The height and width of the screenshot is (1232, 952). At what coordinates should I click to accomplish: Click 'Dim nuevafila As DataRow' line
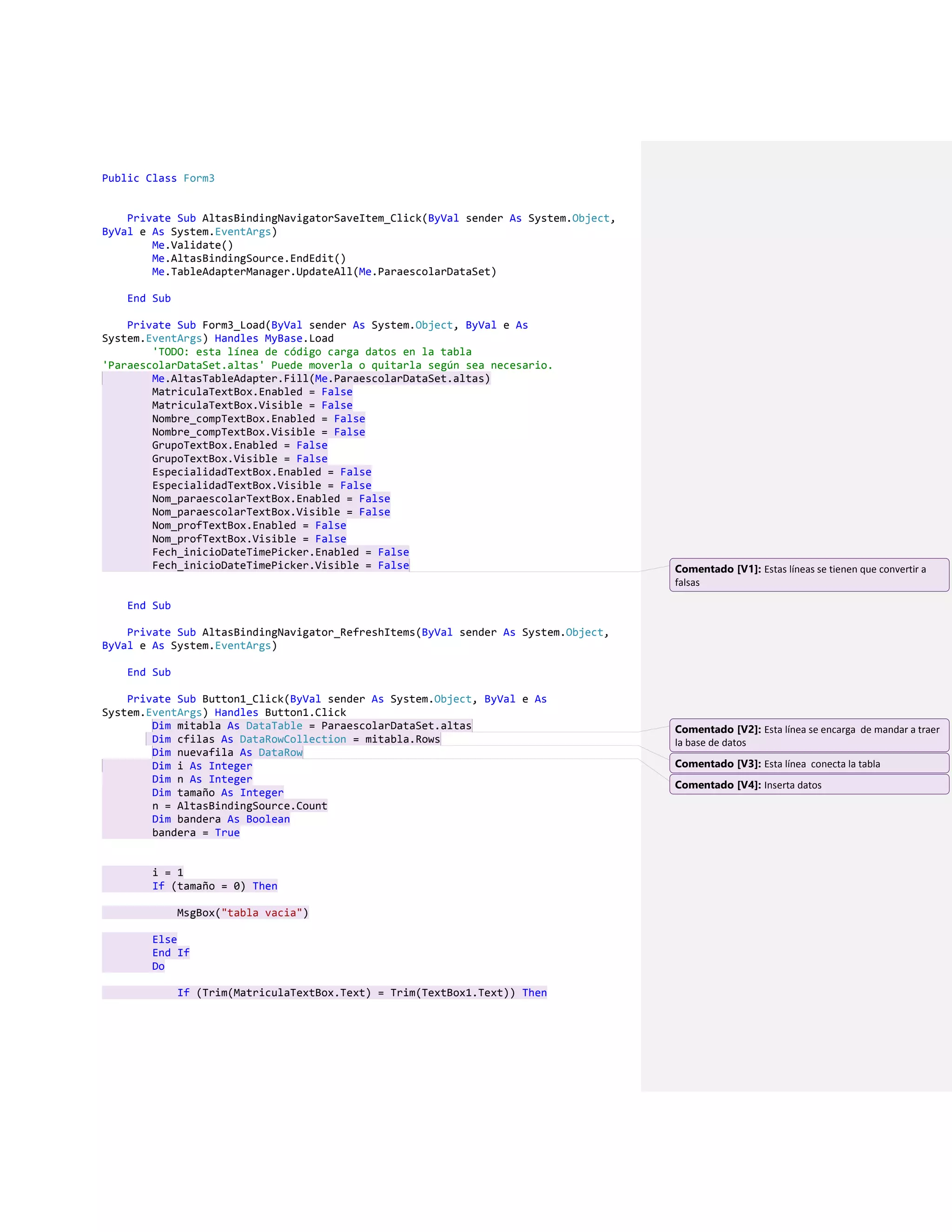tap(227, 753)
